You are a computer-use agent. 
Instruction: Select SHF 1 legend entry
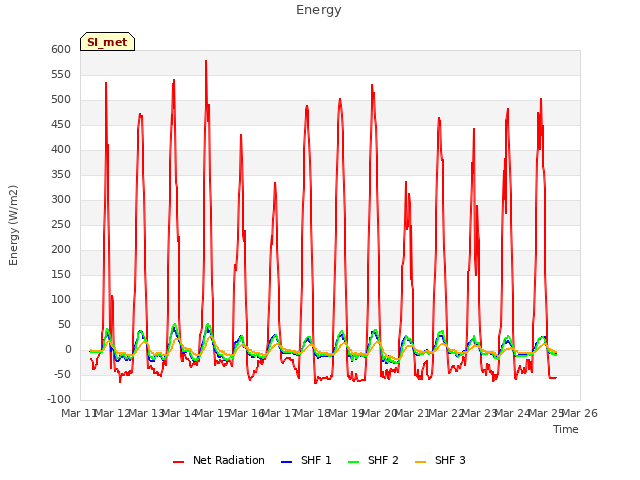(x=306, y=460)
